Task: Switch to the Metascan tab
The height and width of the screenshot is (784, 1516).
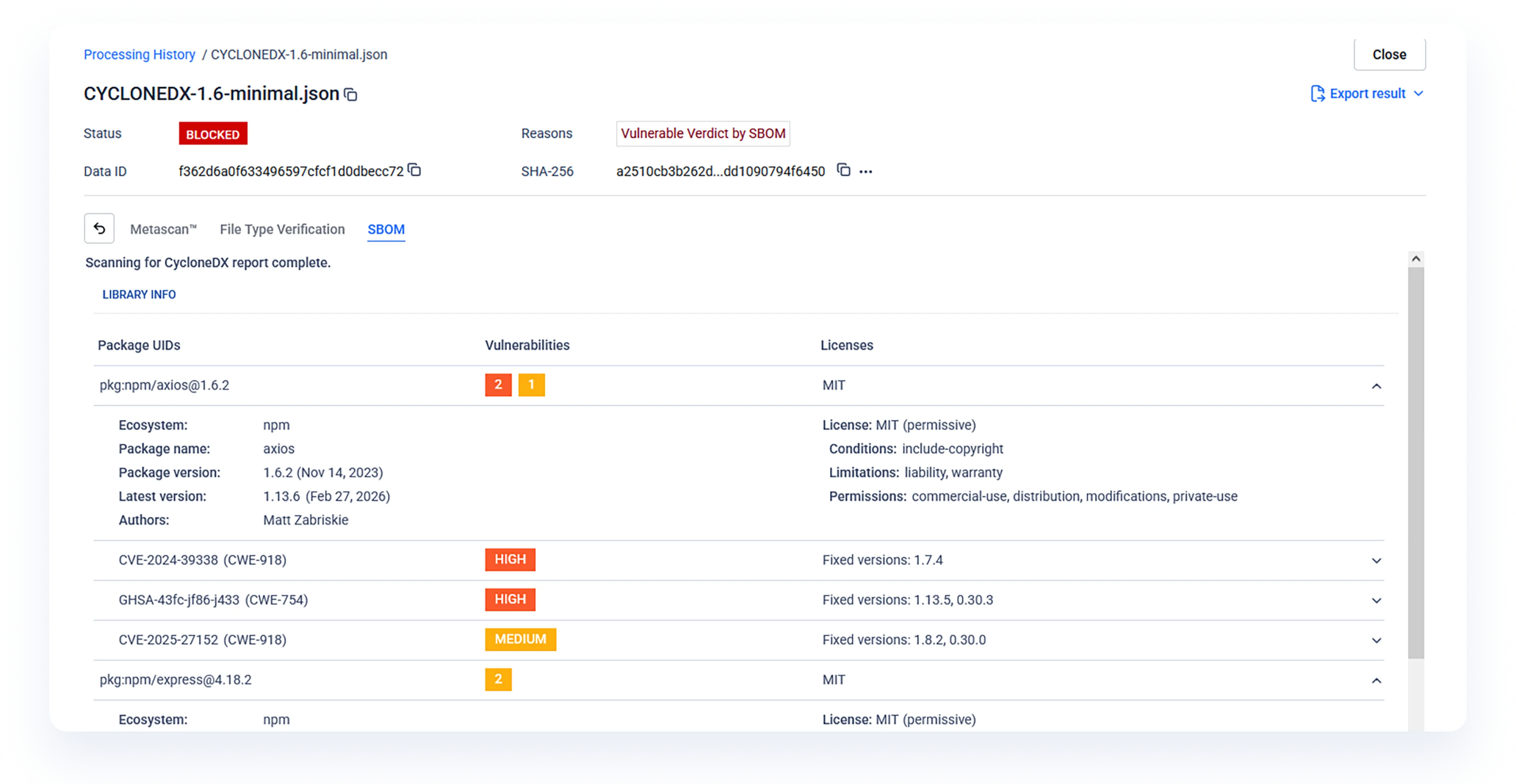Action: click(x=163, y=229)
